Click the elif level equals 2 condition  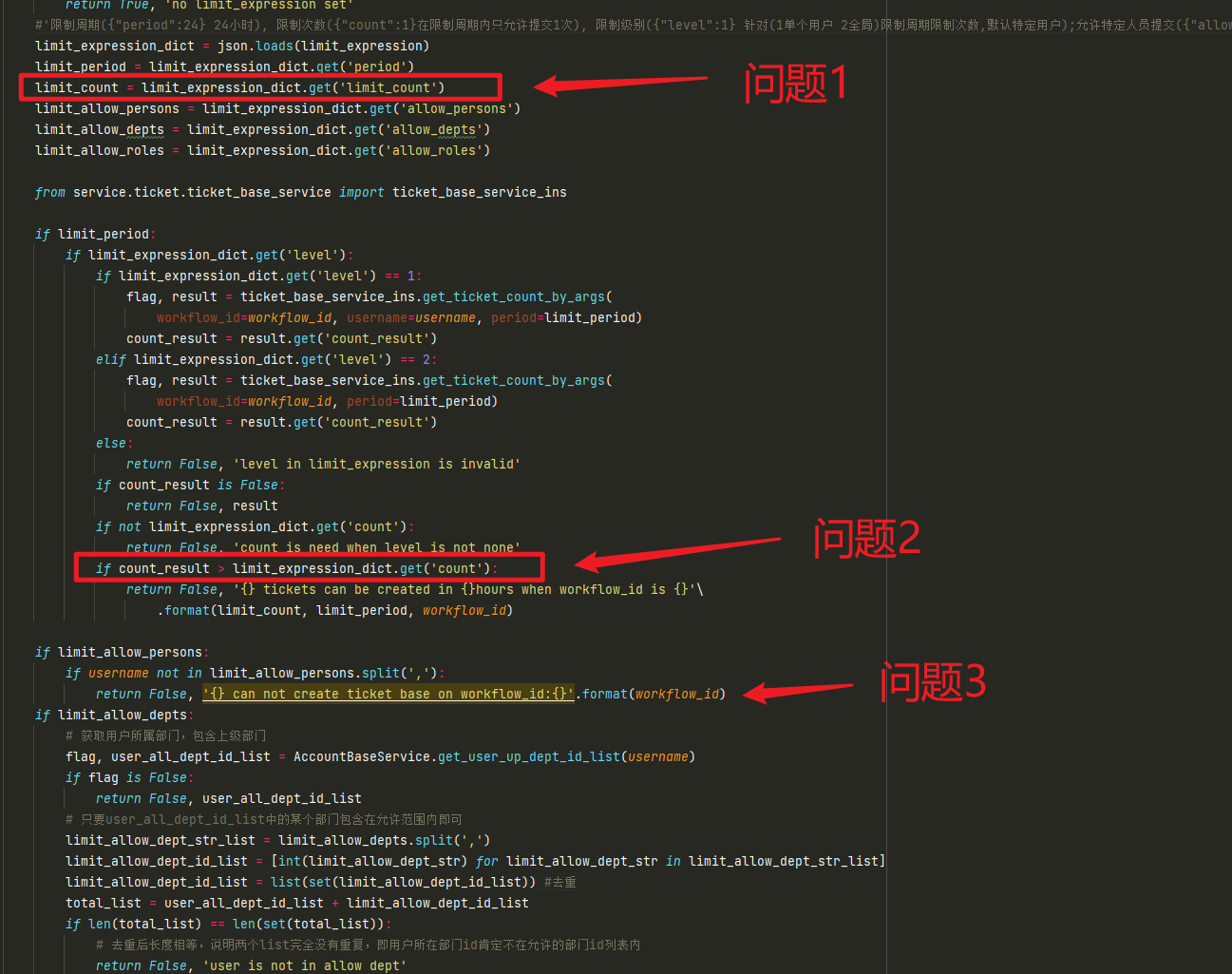265,358
